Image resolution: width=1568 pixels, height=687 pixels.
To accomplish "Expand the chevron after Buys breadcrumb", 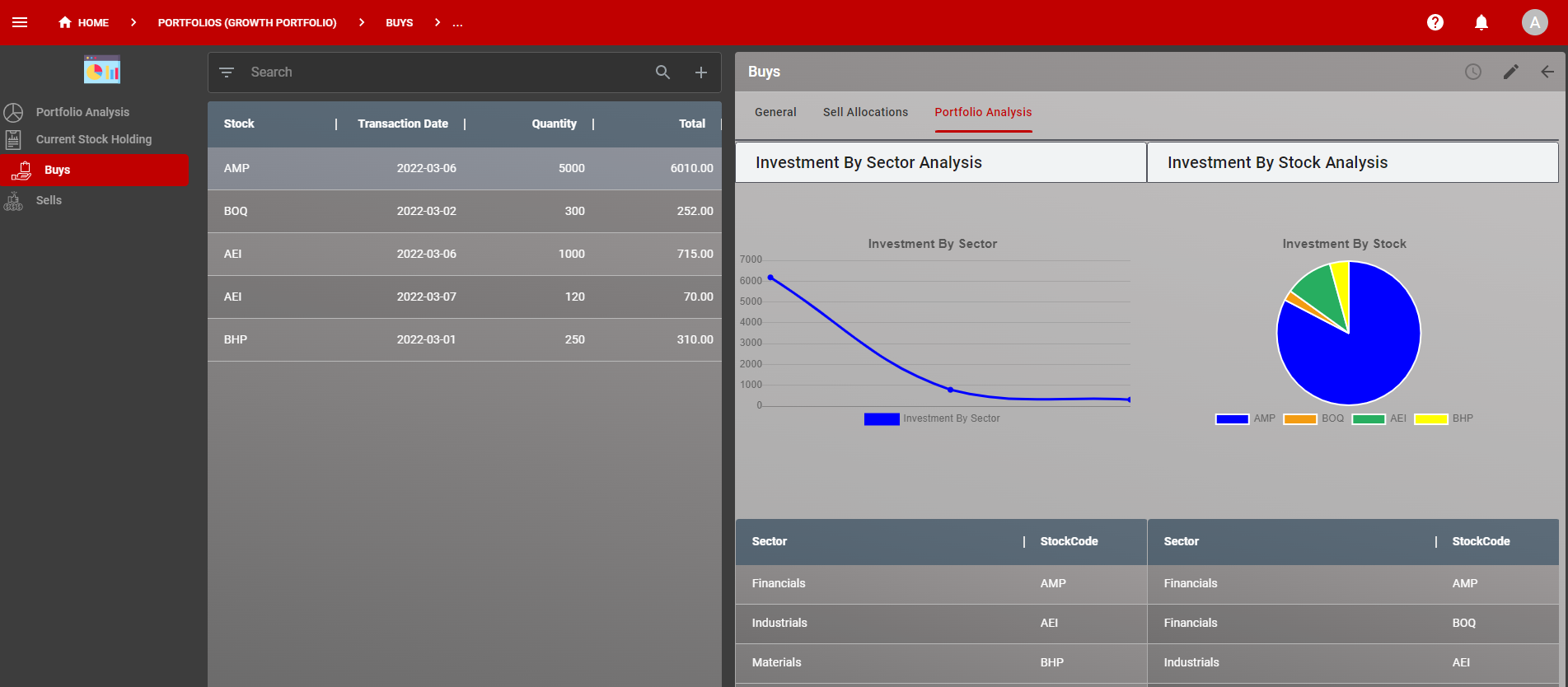I will coord(438,22).
